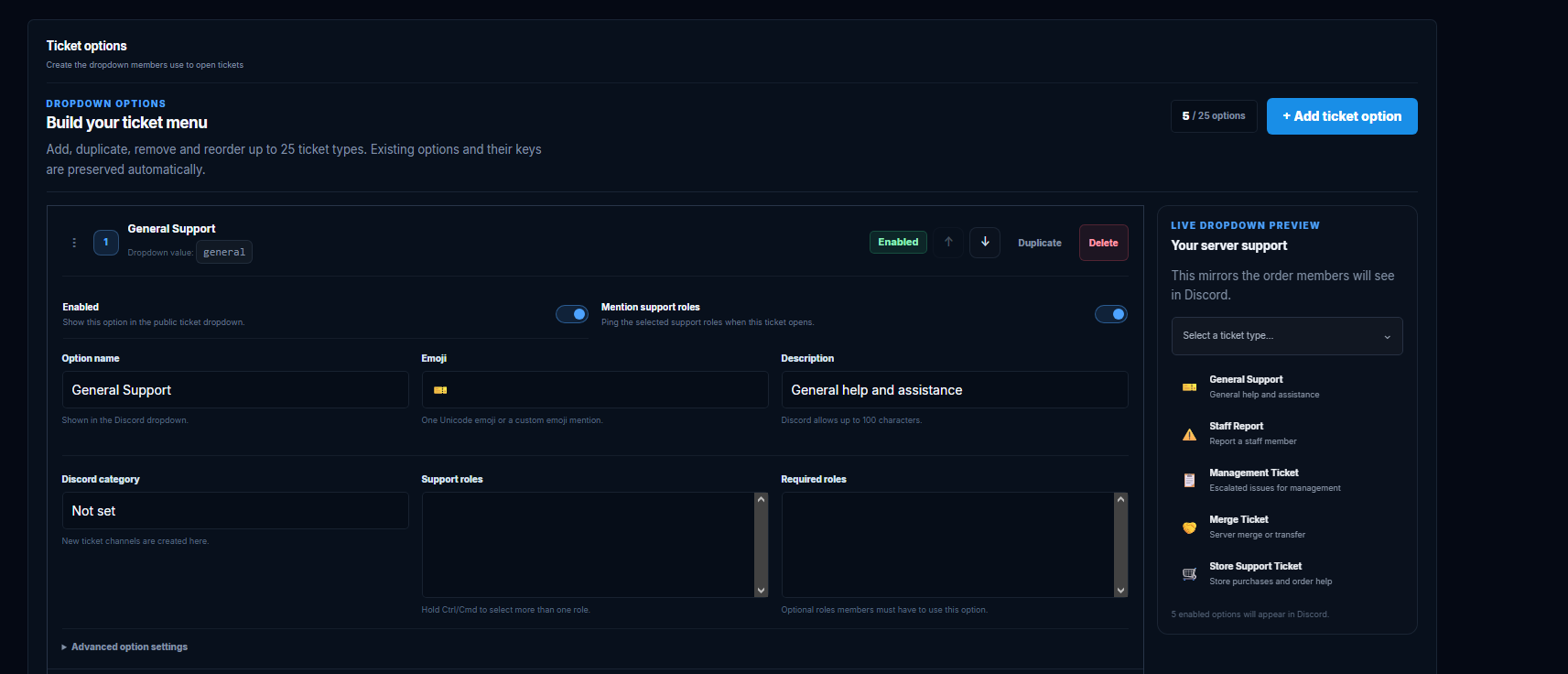The width and height of the screenshot is (1568, 674).
Task: Delete the General Support option
Action: pos(1103,243)
